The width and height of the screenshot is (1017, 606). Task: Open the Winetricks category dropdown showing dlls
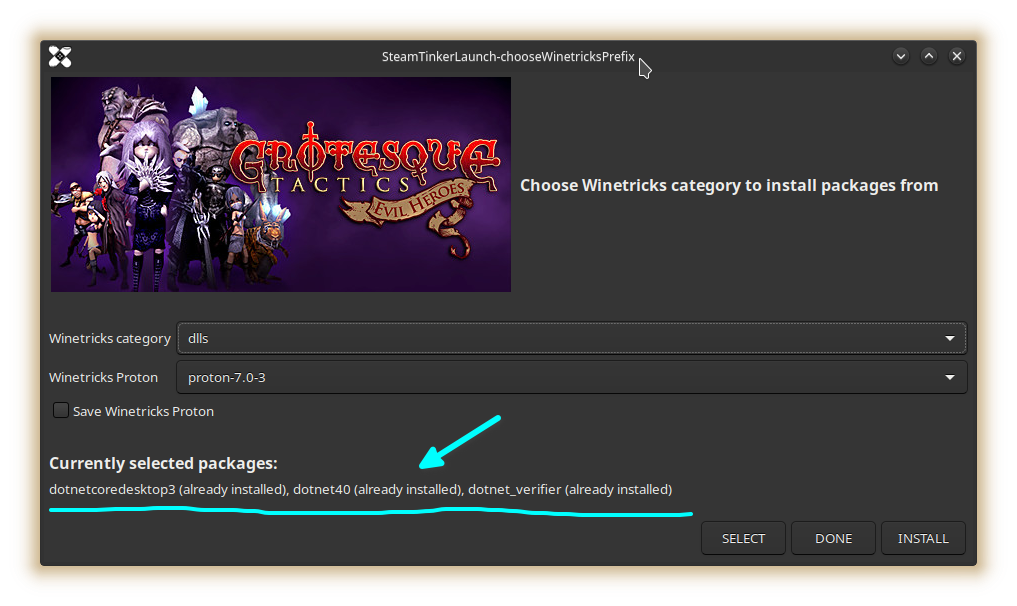571,338
